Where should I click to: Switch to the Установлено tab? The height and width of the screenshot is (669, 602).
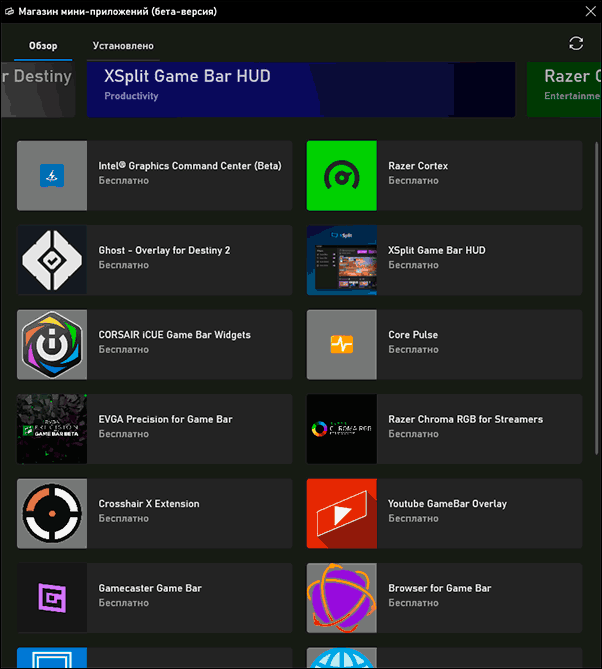123,46
